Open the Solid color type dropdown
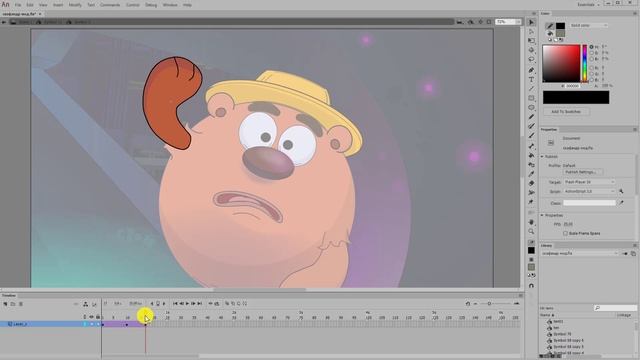The image size is (640, 360). pyautogui.click(x=589, y=25)
